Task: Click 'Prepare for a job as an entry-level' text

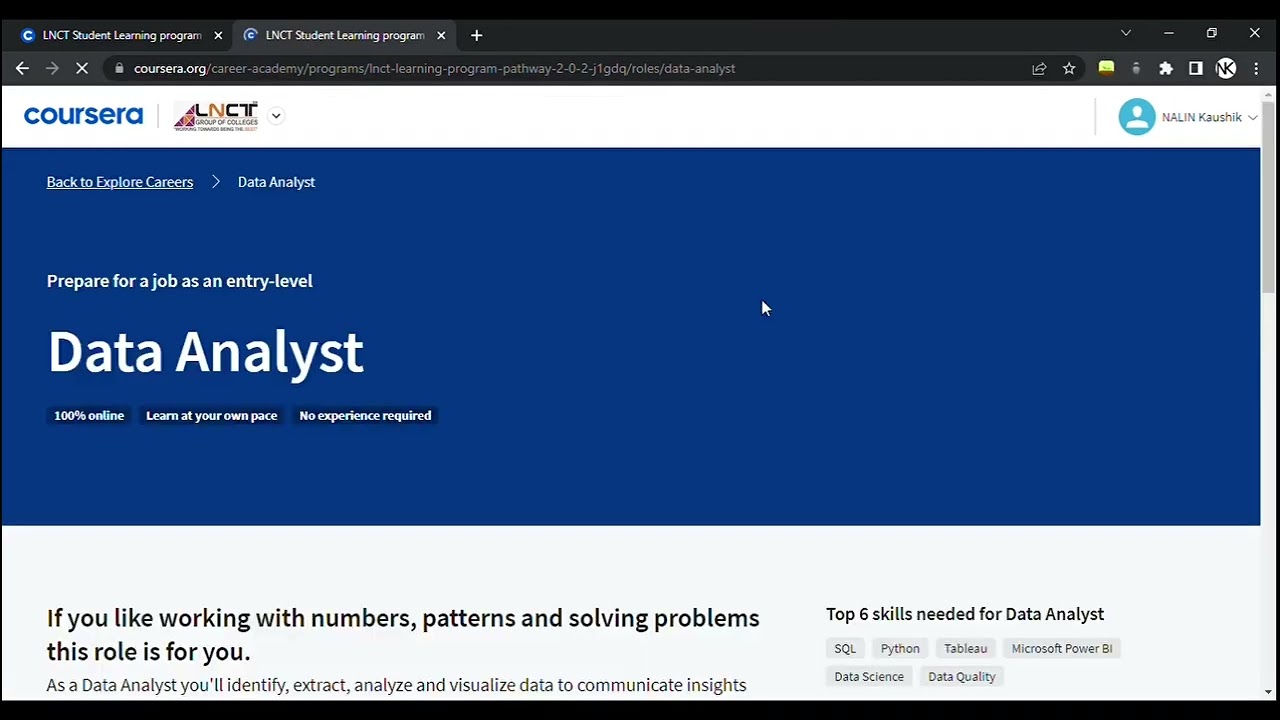Action: coord(179,281)
